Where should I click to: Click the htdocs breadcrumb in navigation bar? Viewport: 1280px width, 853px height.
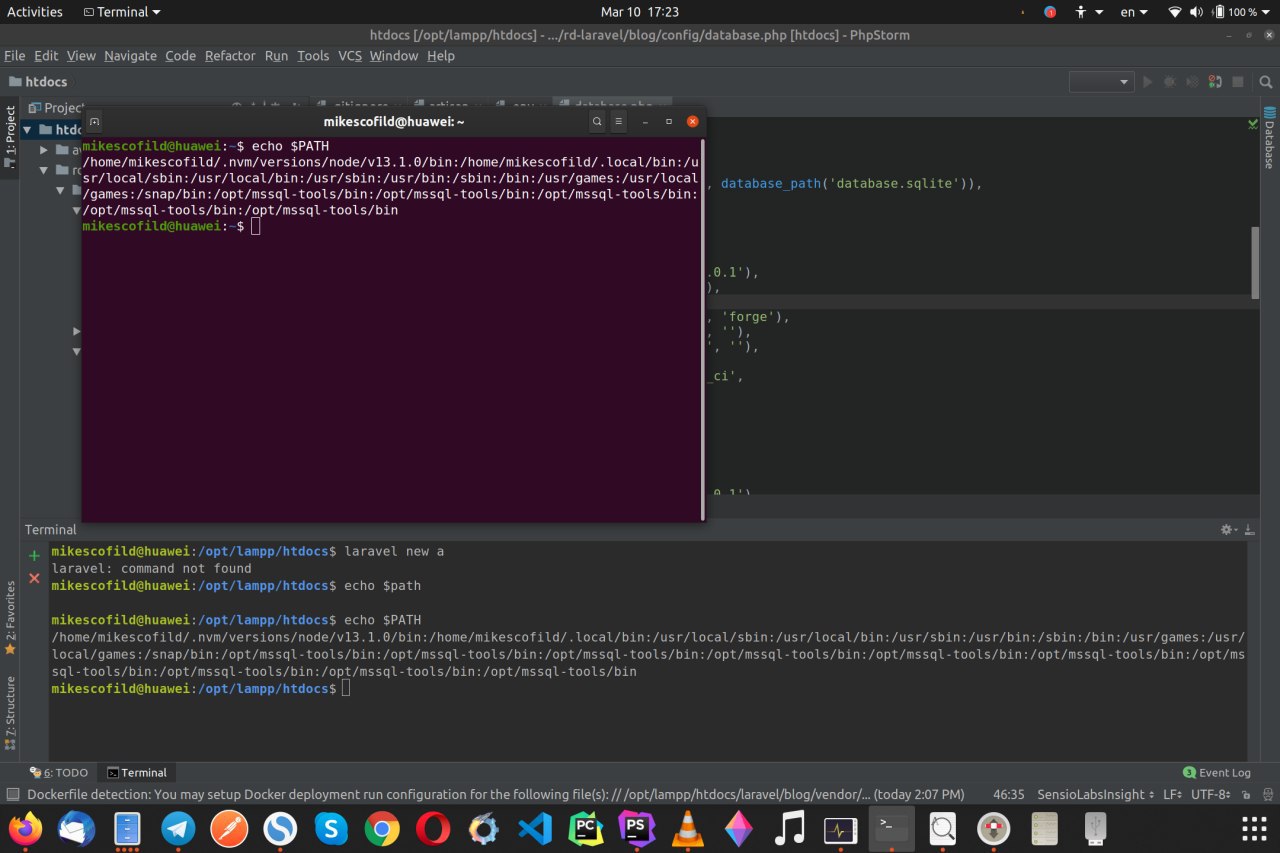coord(38,82)
